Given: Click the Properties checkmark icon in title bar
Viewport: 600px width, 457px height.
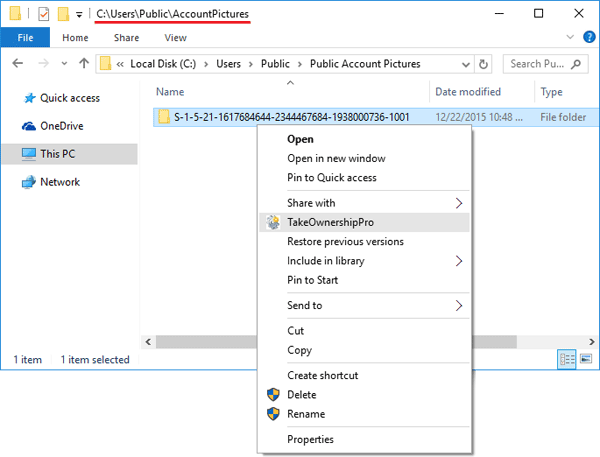Looking at the screenshot, I should 42,15.
